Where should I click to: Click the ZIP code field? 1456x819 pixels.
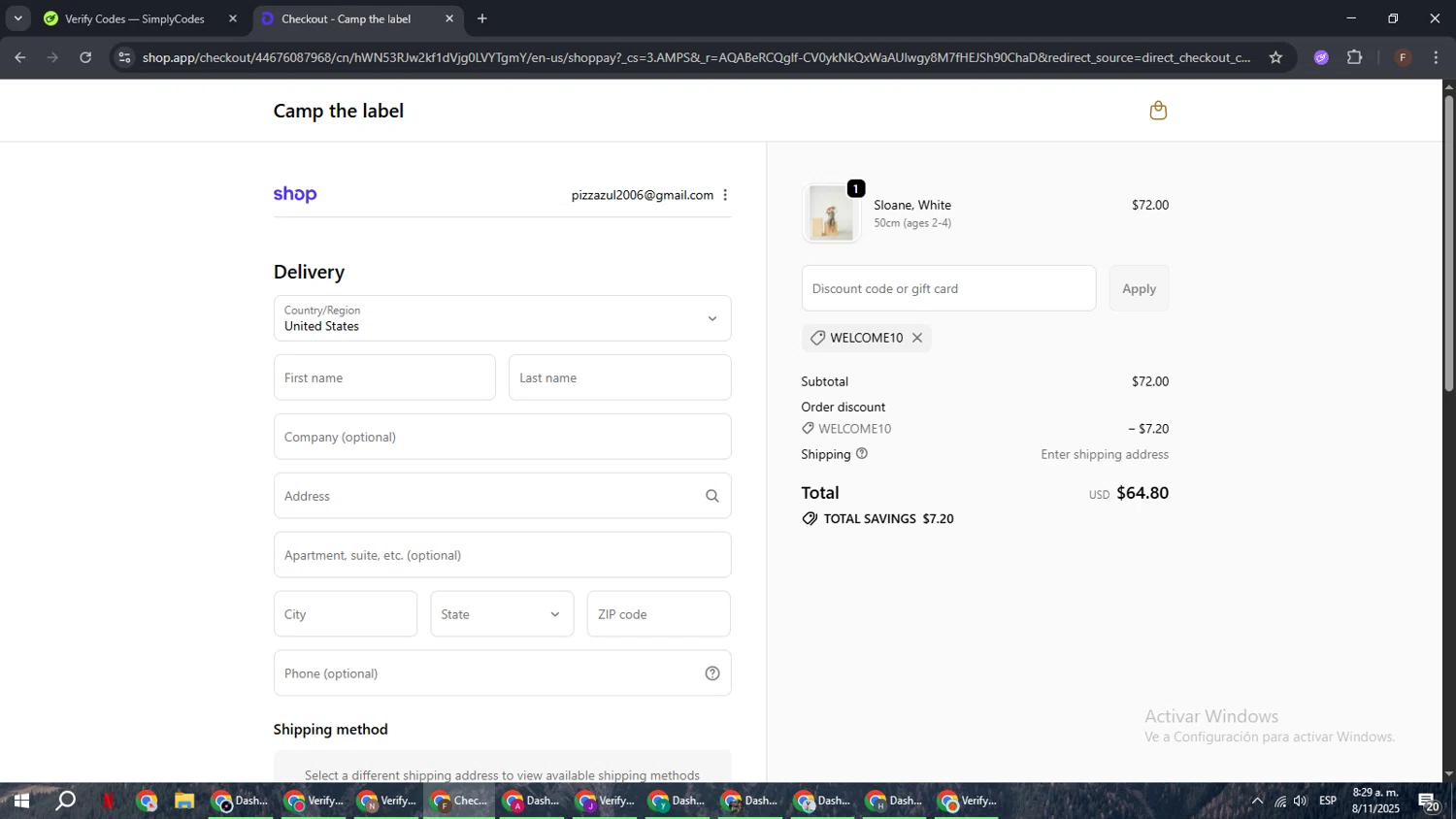coord(658,614)
